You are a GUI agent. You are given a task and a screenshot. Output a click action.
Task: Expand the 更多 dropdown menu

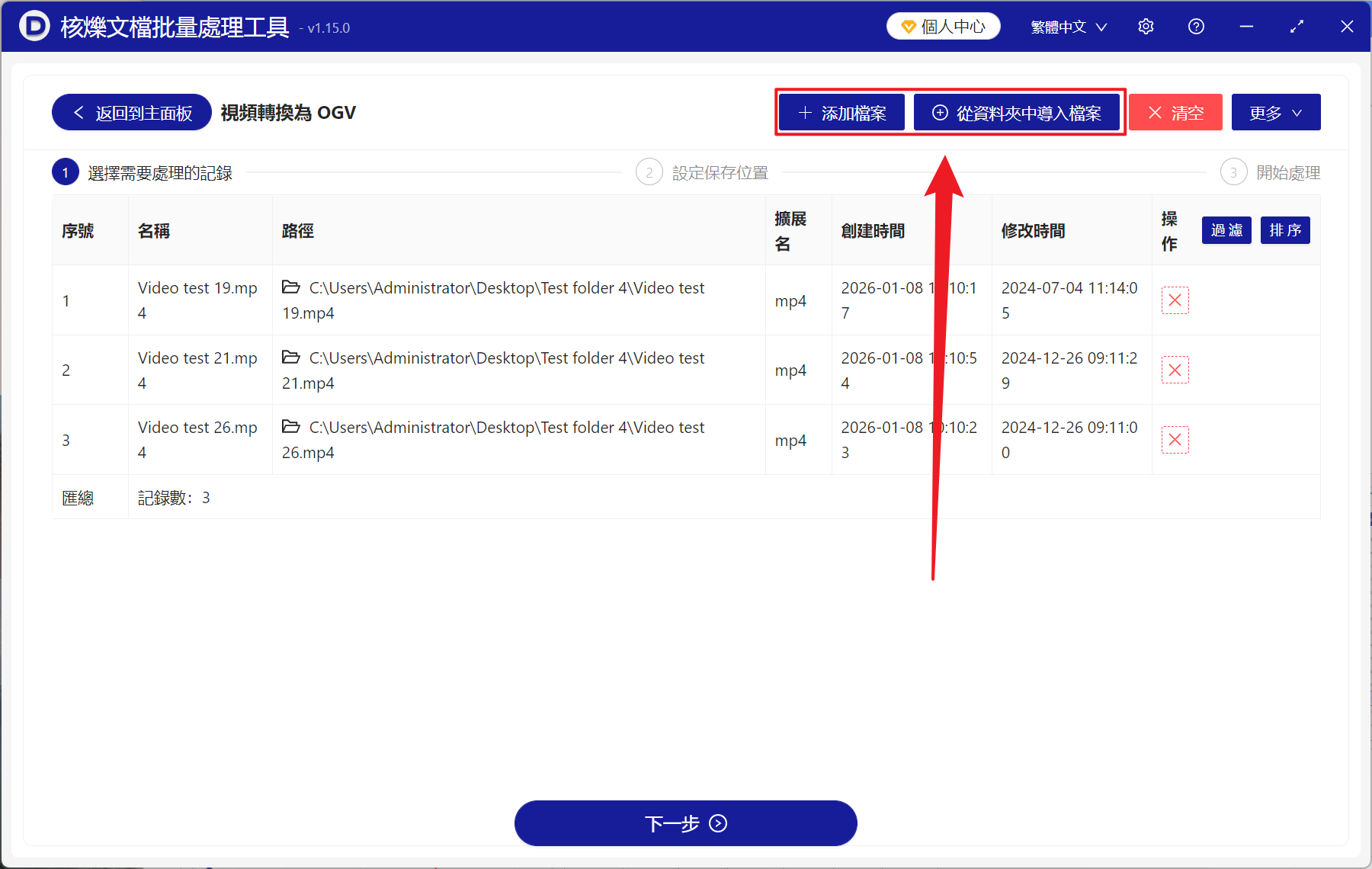(1275, 112)
